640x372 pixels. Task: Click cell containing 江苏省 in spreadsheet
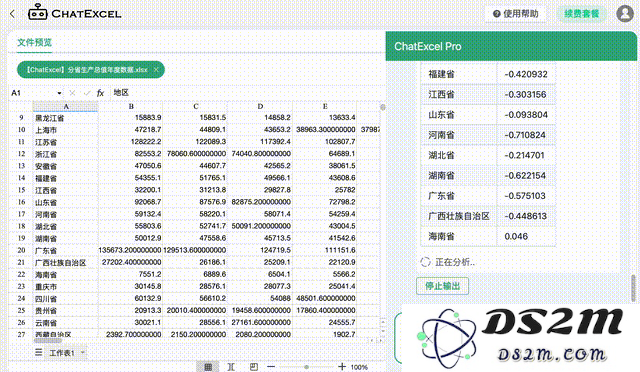coord(65,142)
